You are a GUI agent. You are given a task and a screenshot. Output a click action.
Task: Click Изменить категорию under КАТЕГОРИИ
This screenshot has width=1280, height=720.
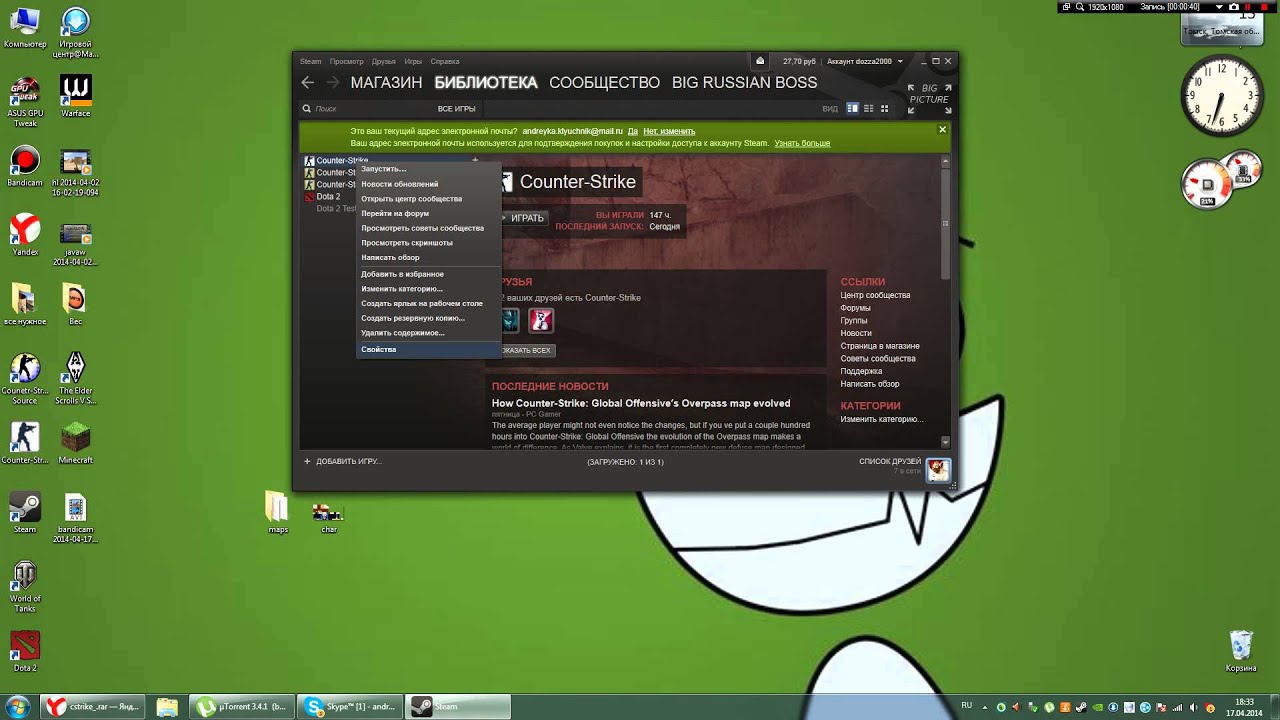pos(881,419)
